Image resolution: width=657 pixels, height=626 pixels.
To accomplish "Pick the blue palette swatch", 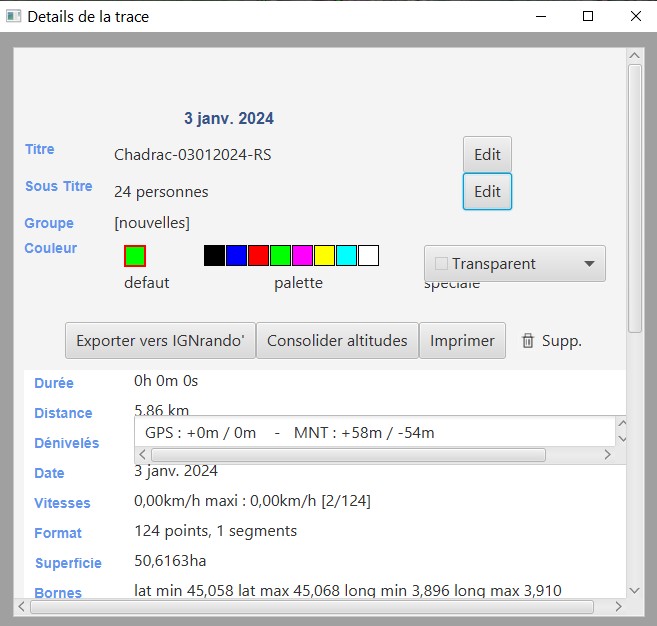I will click(236, 255).
